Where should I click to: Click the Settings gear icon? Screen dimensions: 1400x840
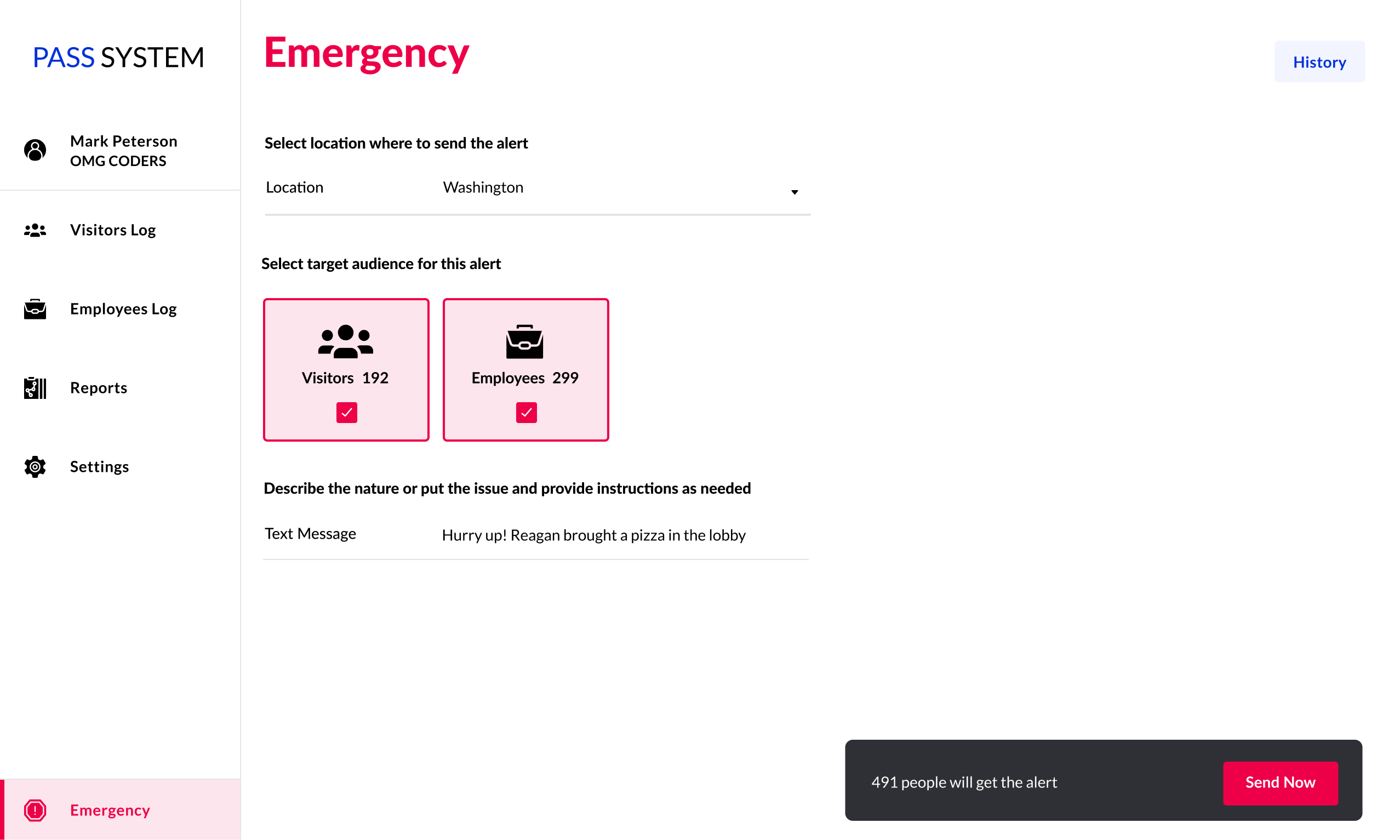35,467
